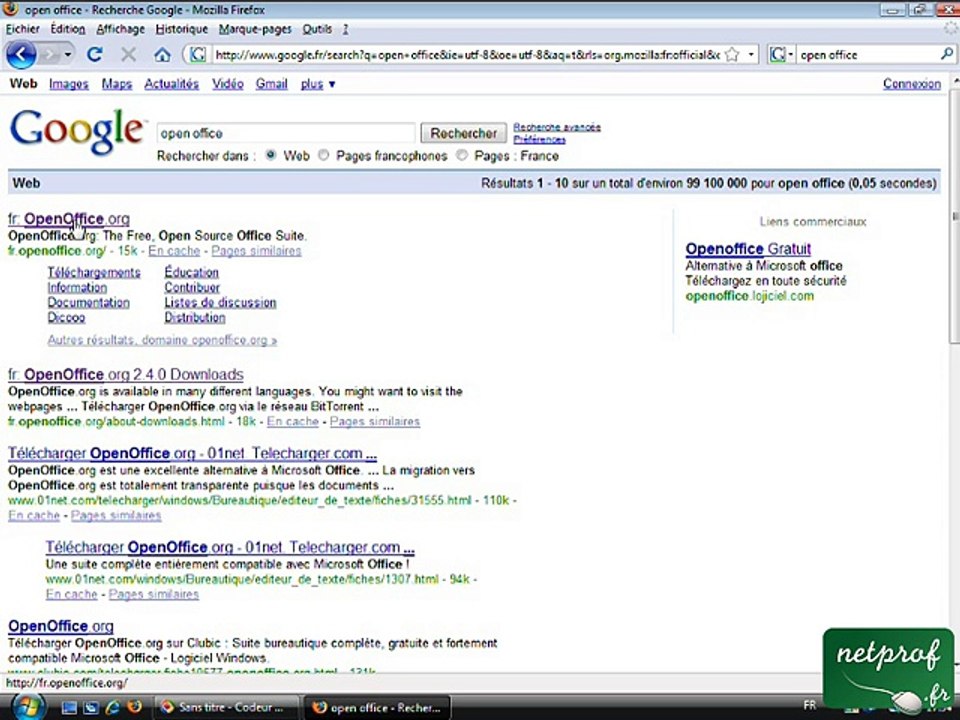Click the Google logo

77,132
